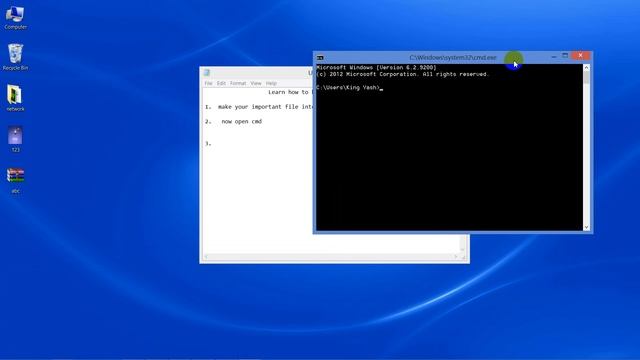Click the Microsoft Corporation copyright line in cmd
640x360 pixels.
click(402, 74)
